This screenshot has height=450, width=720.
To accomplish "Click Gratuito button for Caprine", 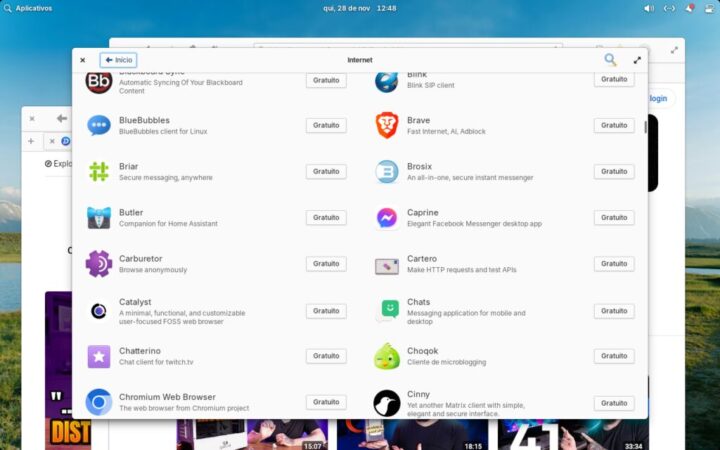I will (614, 218).
